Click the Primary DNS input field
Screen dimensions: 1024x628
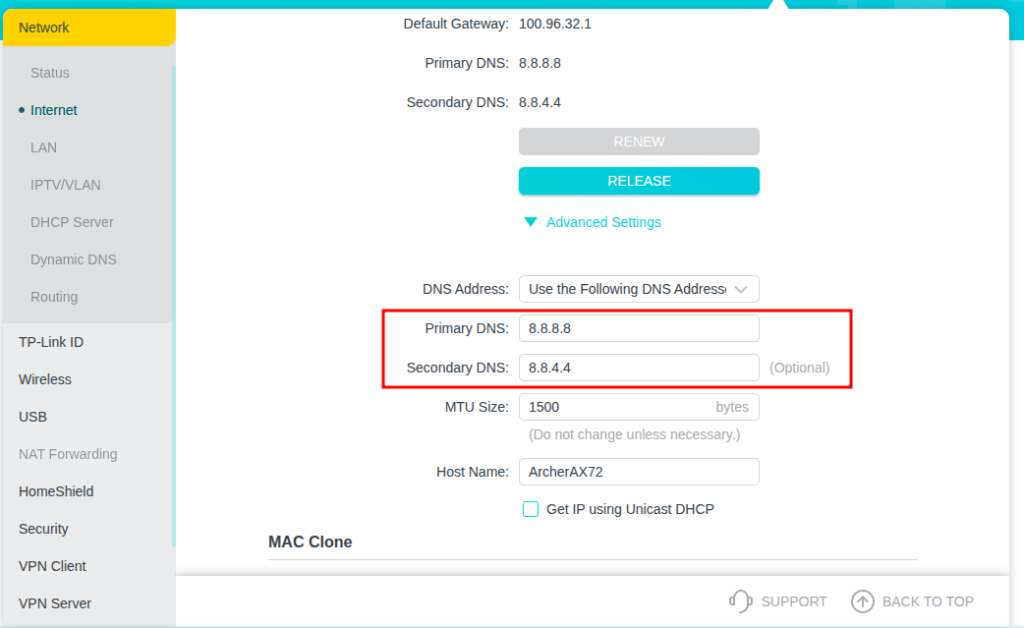(638, 328)
